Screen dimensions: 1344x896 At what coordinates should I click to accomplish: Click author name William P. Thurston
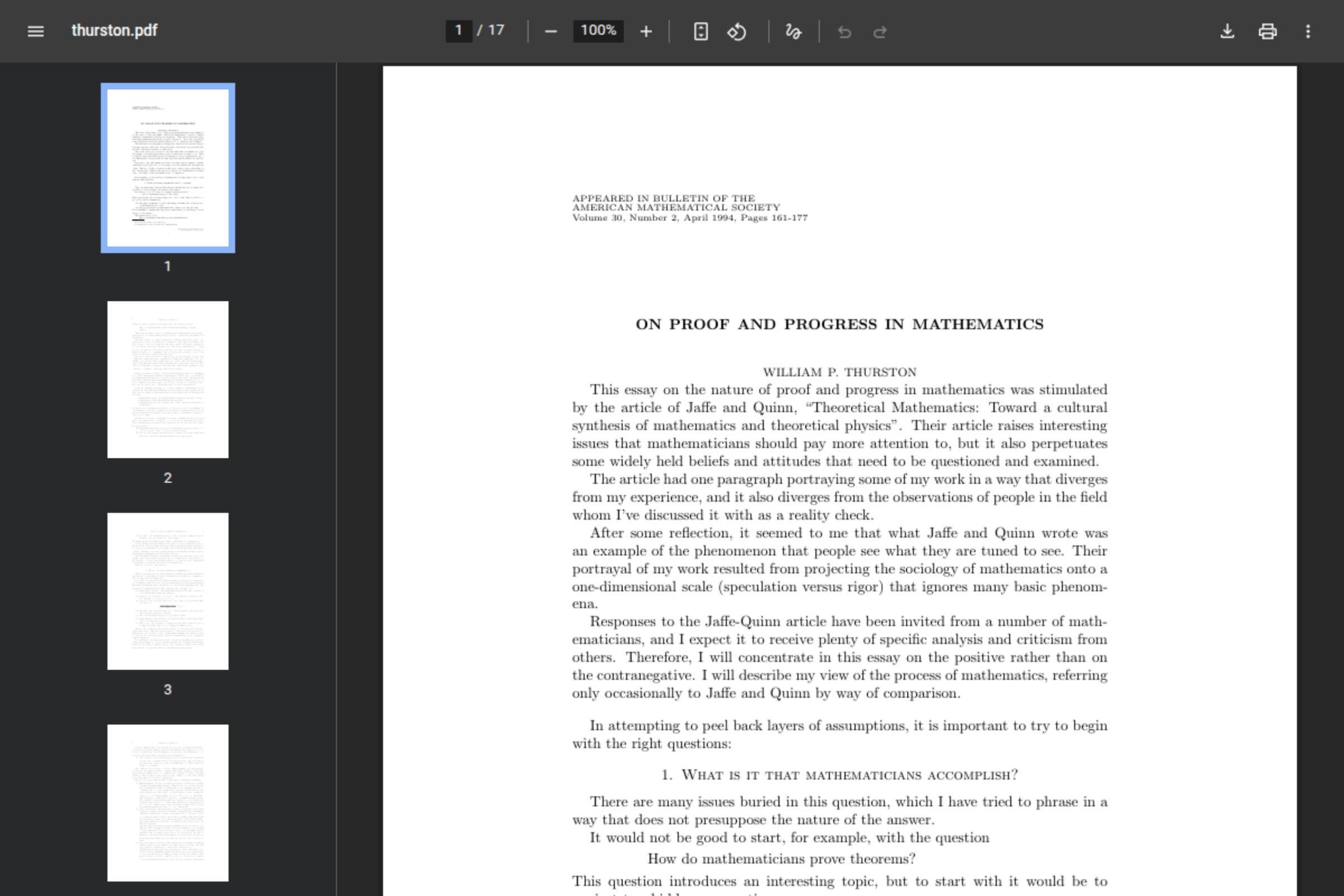click(839, 372)
